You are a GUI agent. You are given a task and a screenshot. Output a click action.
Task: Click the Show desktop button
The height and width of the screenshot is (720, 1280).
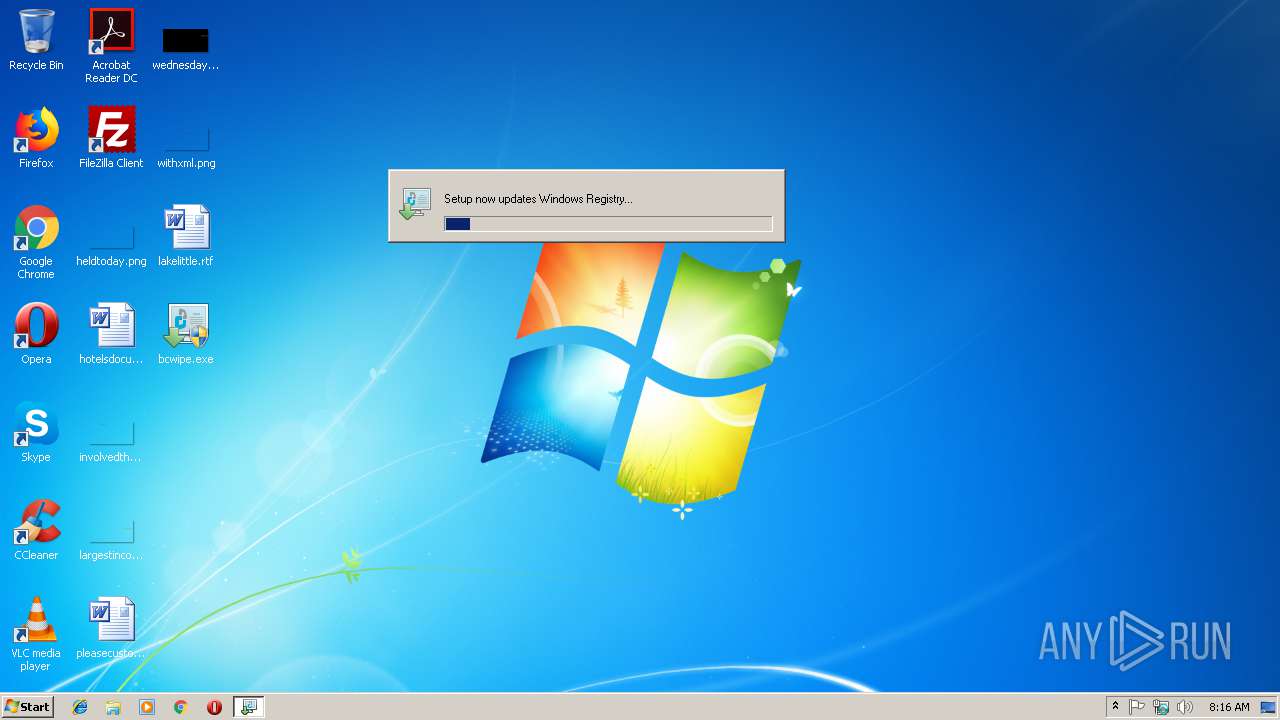[1269, 707]
